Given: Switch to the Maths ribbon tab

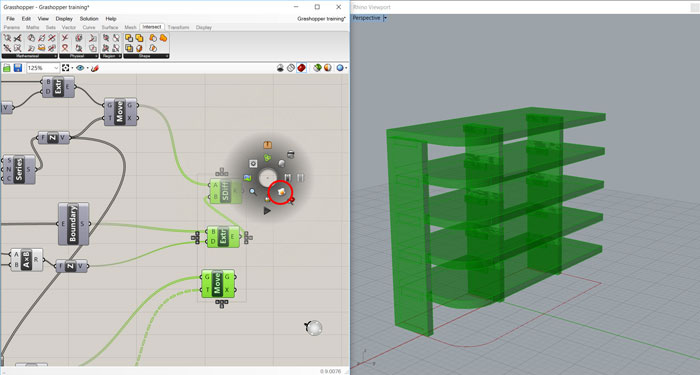Looking at the screenshot, I should (33, 27).
